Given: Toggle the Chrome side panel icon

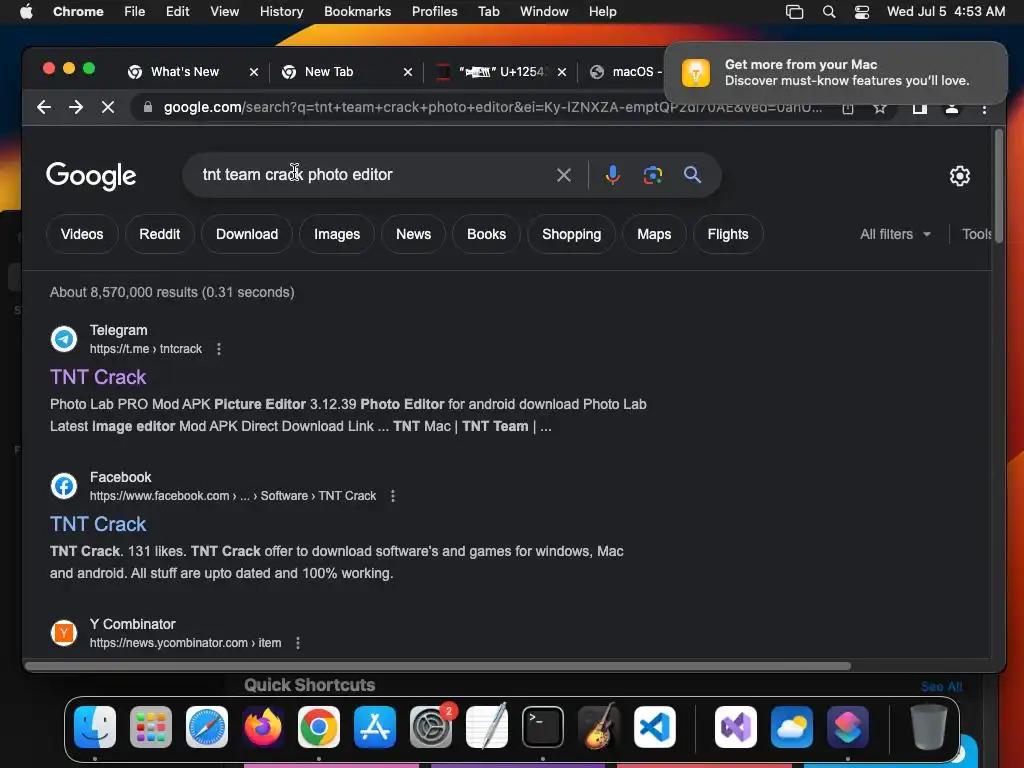Looking at the screenshot, I should 920,108.
